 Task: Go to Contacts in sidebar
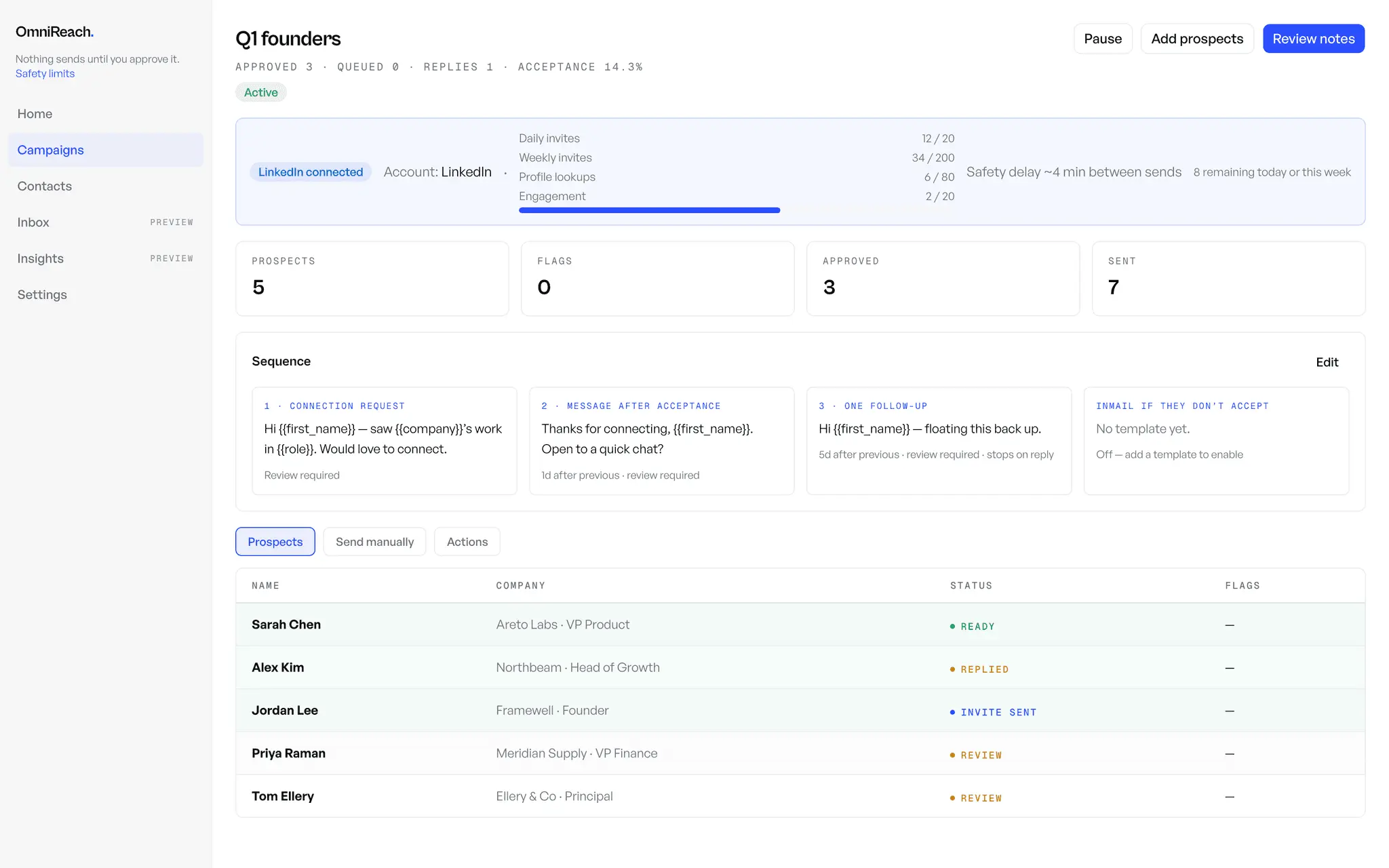pos(105,186)
